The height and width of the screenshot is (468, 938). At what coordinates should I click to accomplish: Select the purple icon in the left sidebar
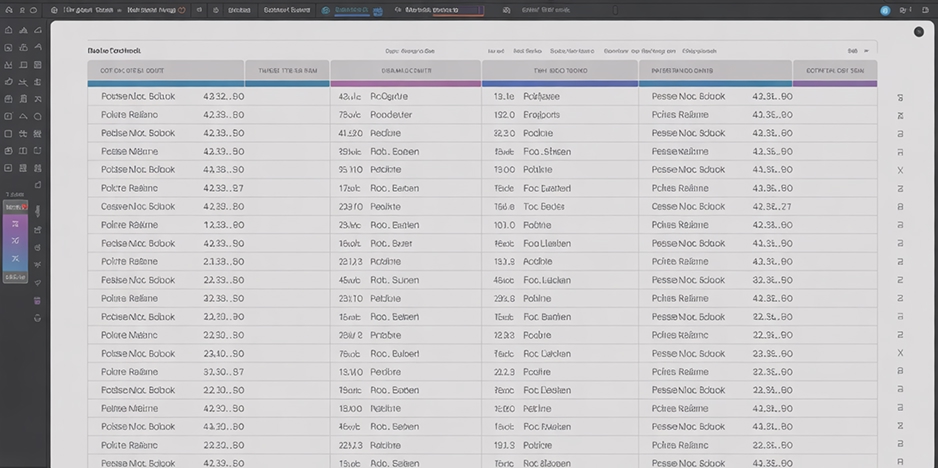[38, 300]
